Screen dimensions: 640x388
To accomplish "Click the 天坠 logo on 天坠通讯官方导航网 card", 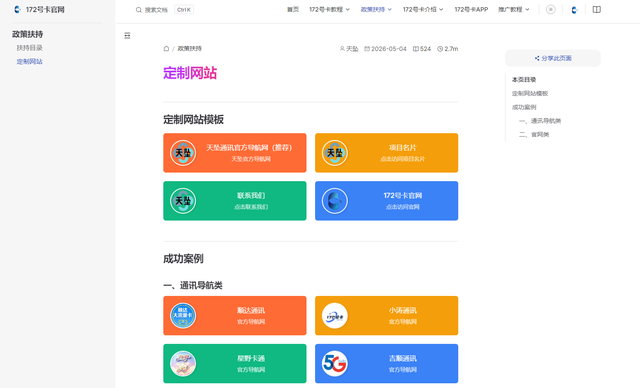I will pyautogui.click(x=183, y=153).
